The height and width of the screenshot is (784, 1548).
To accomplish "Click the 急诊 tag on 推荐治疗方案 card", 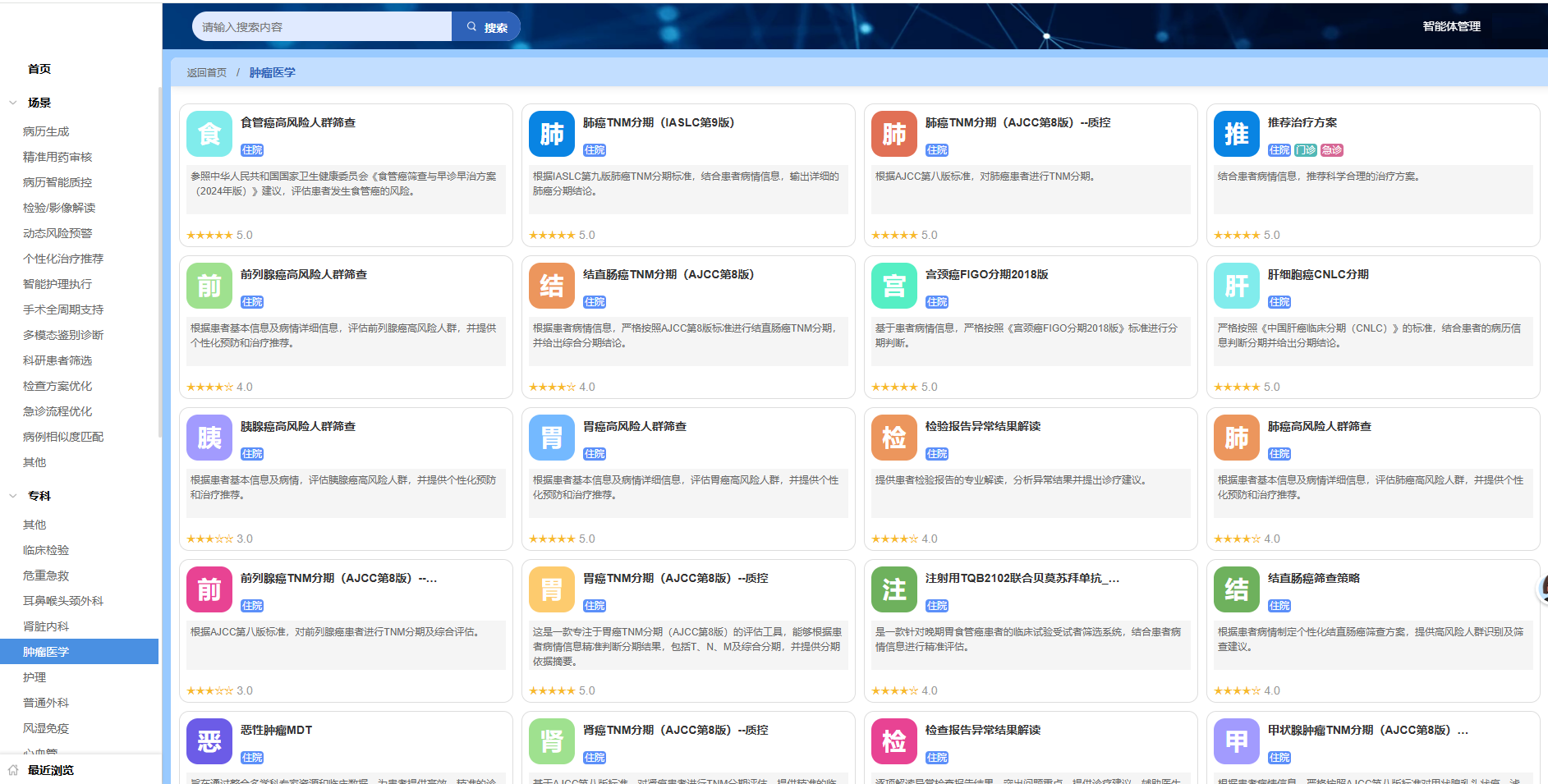I will point(1332,150).
